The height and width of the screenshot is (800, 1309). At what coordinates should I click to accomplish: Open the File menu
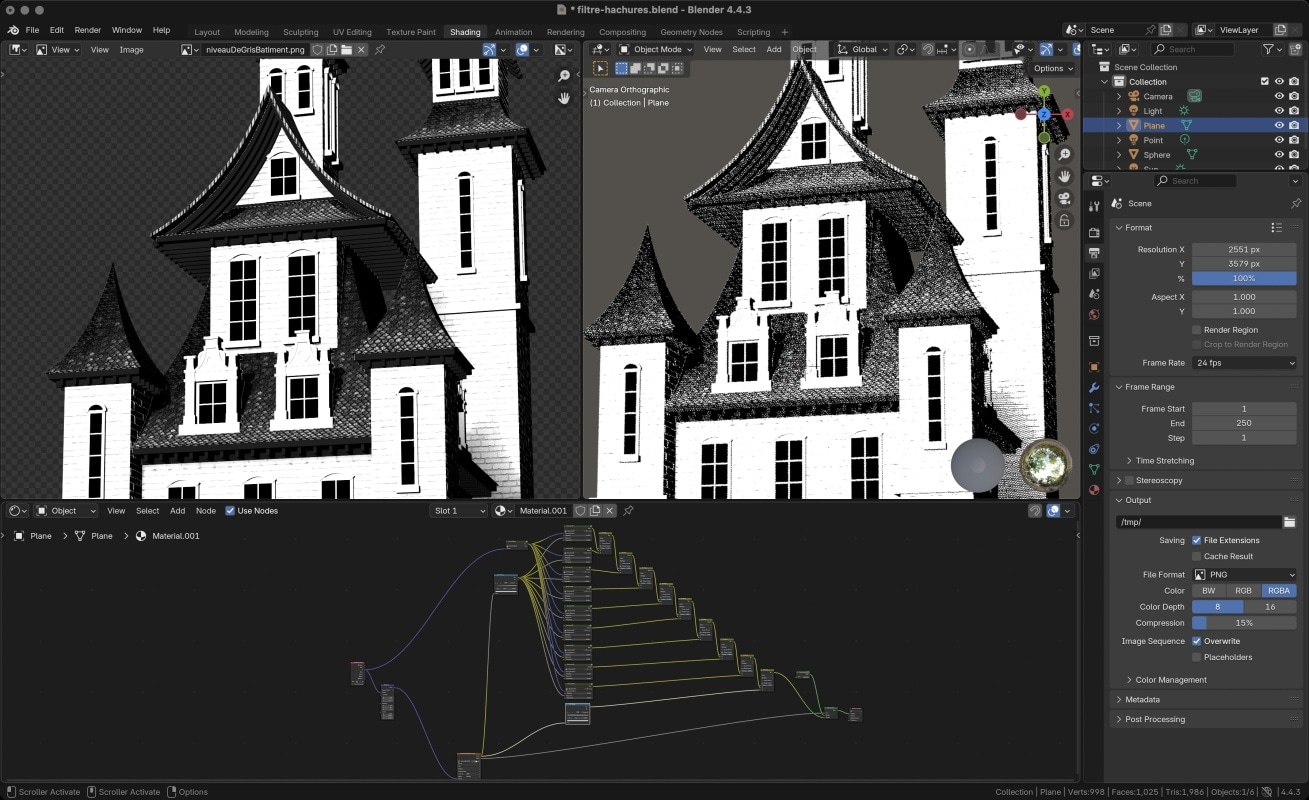[33, 31]
